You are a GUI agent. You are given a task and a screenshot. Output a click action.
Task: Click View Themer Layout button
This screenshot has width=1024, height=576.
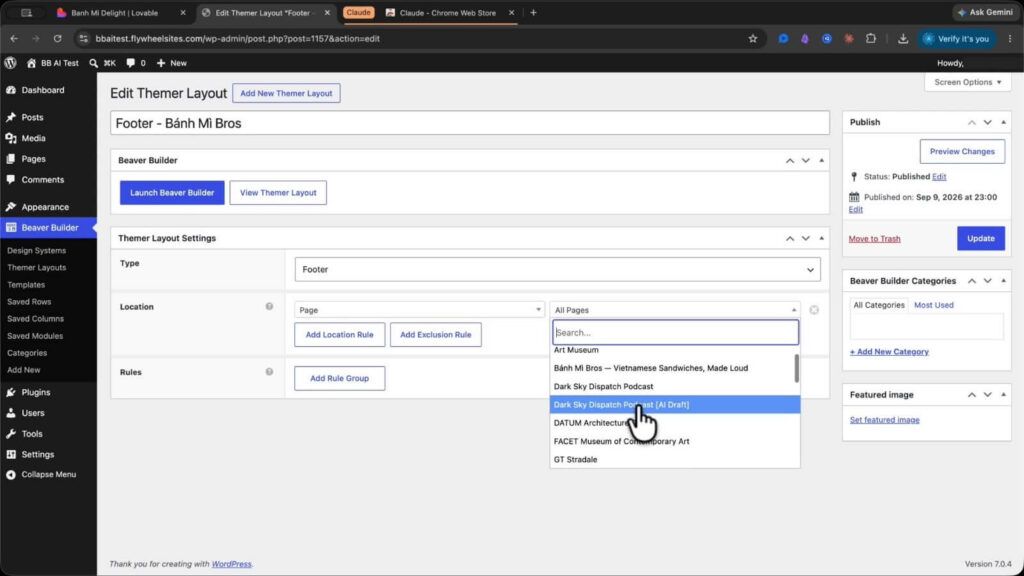(278, 193)
